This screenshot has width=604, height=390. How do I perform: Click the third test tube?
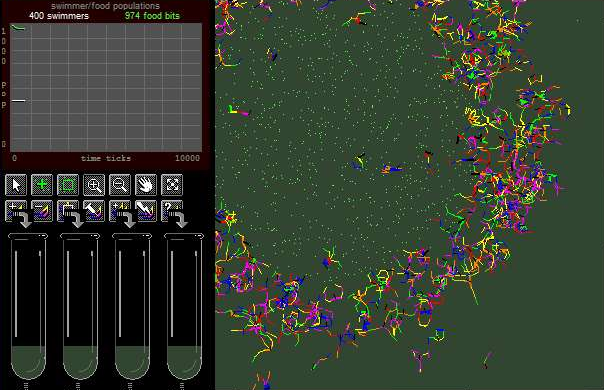coord(132,306)
